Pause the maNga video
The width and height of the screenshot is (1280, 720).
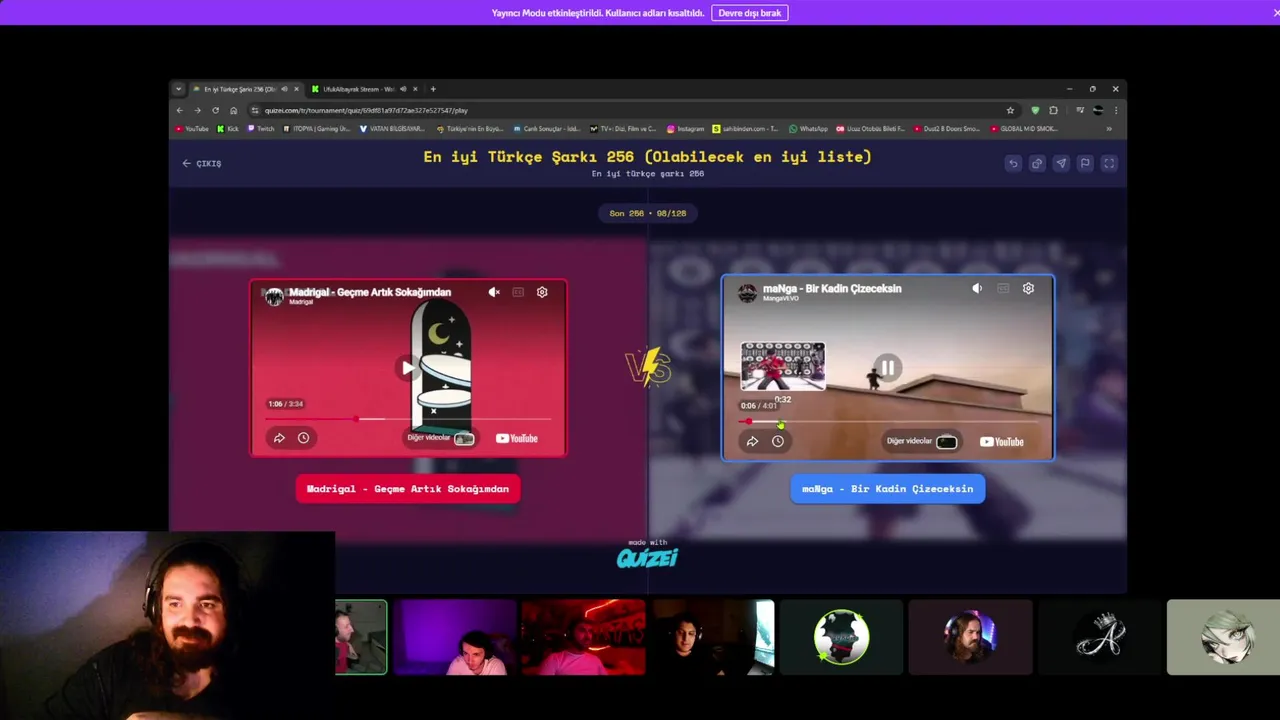tap(887, 368)
